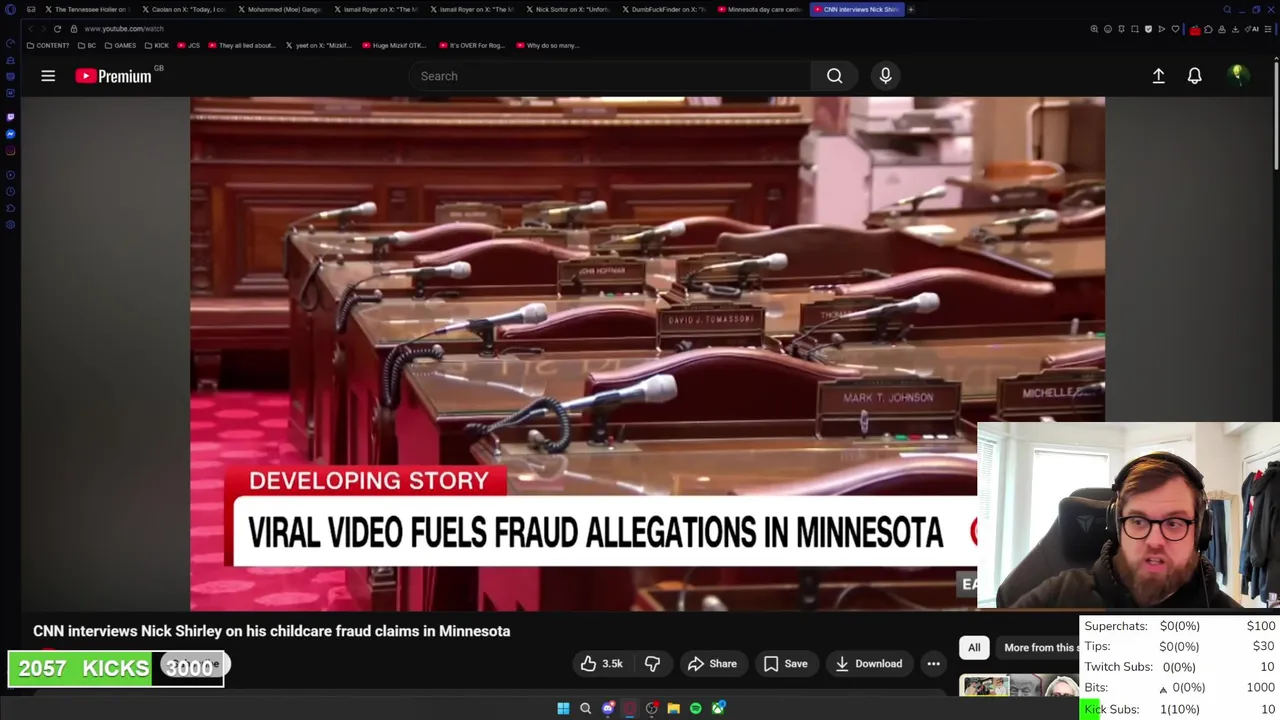
Task: Click inside the YouTube Search field
Action: click(x=610, y=76)
